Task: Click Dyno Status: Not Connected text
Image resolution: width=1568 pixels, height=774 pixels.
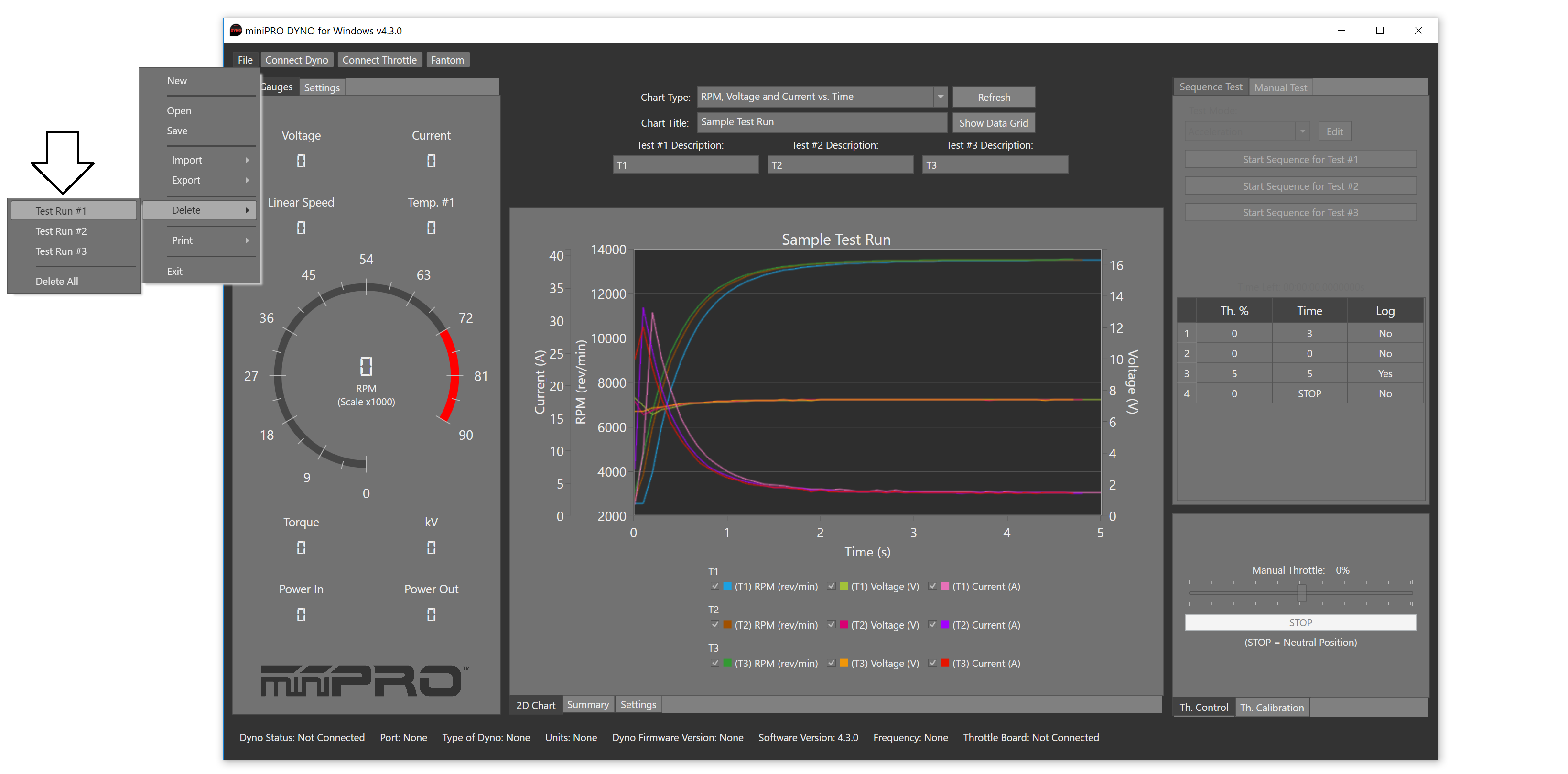Action: 302,738
